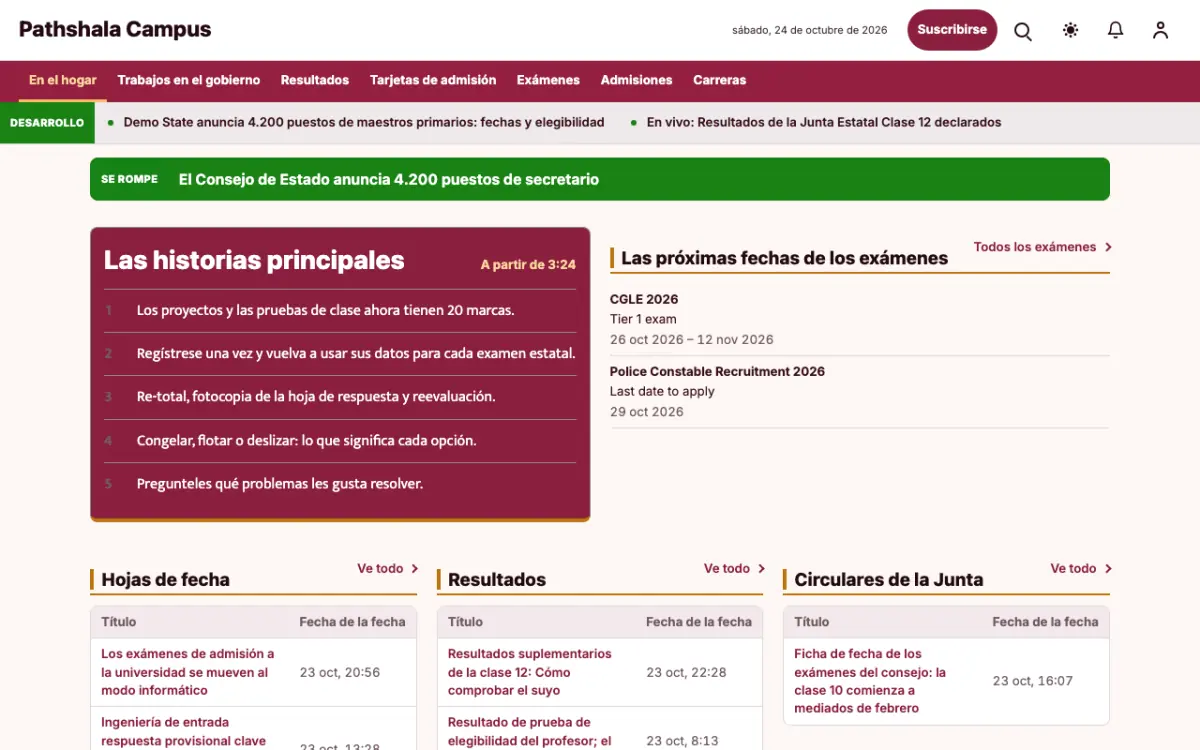The width and height of the screenshot is (1200, 750).
Task: Open the search icon in header
Action: (x=1023, y=30)
